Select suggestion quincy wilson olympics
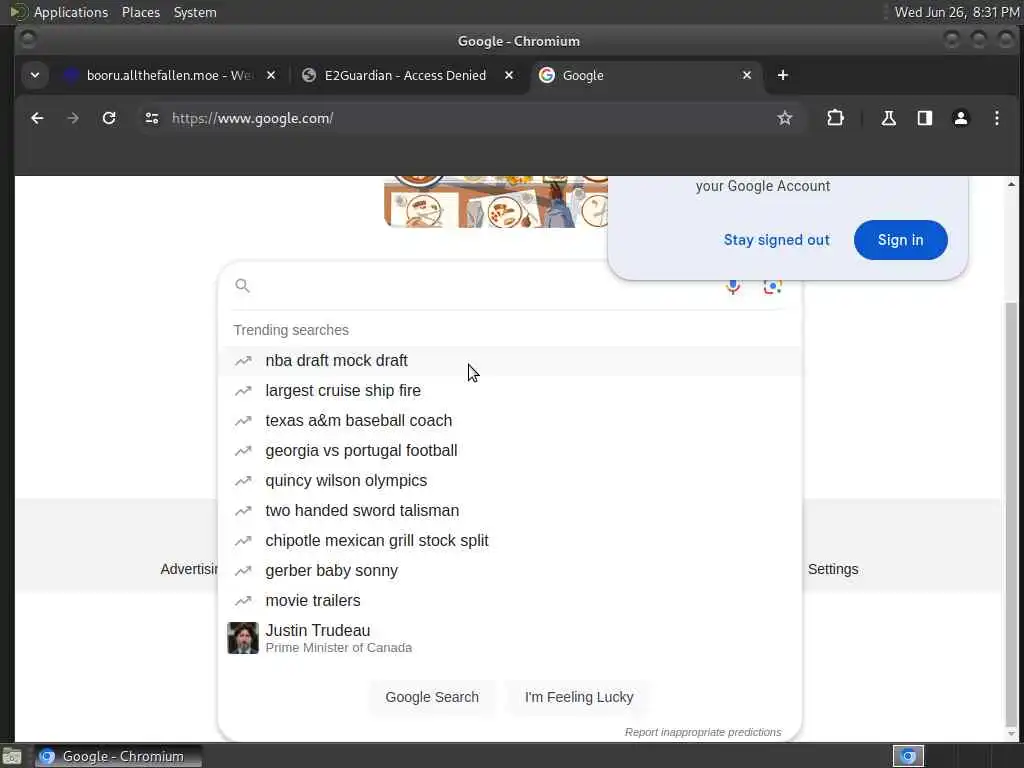 [510, 481]
